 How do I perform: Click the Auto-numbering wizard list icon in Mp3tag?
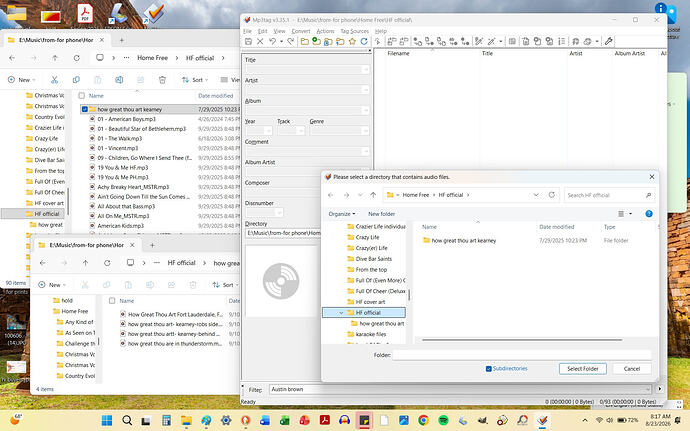[x=562, y=41]
